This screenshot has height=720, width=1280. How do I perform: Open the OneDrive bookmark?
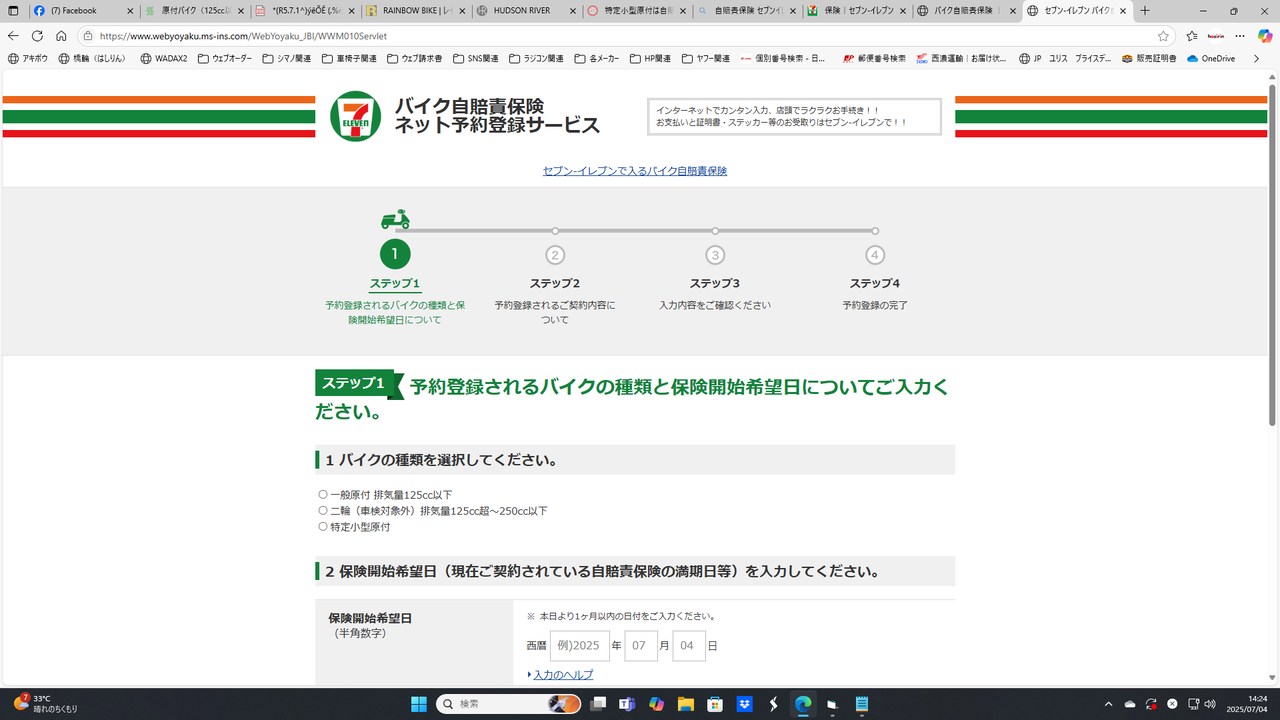[1211, 59]
